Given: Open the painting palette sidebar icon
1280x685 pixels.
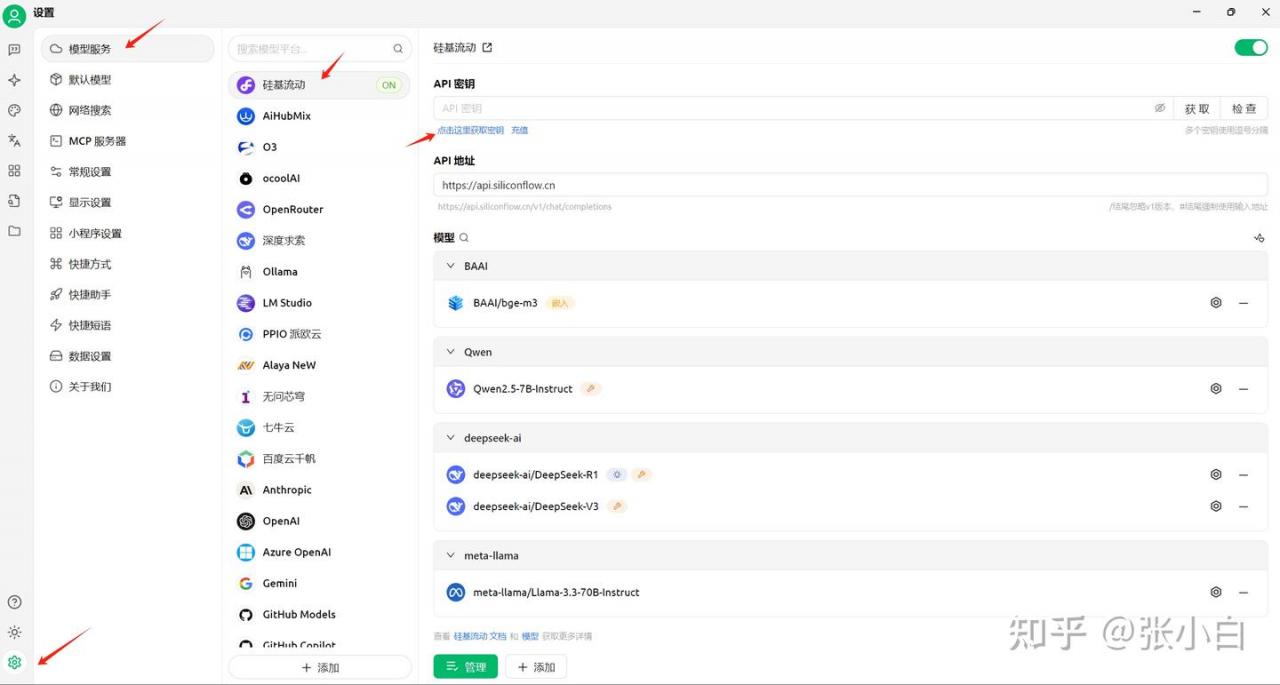Looking at the screenshot, I should point(14,110).
